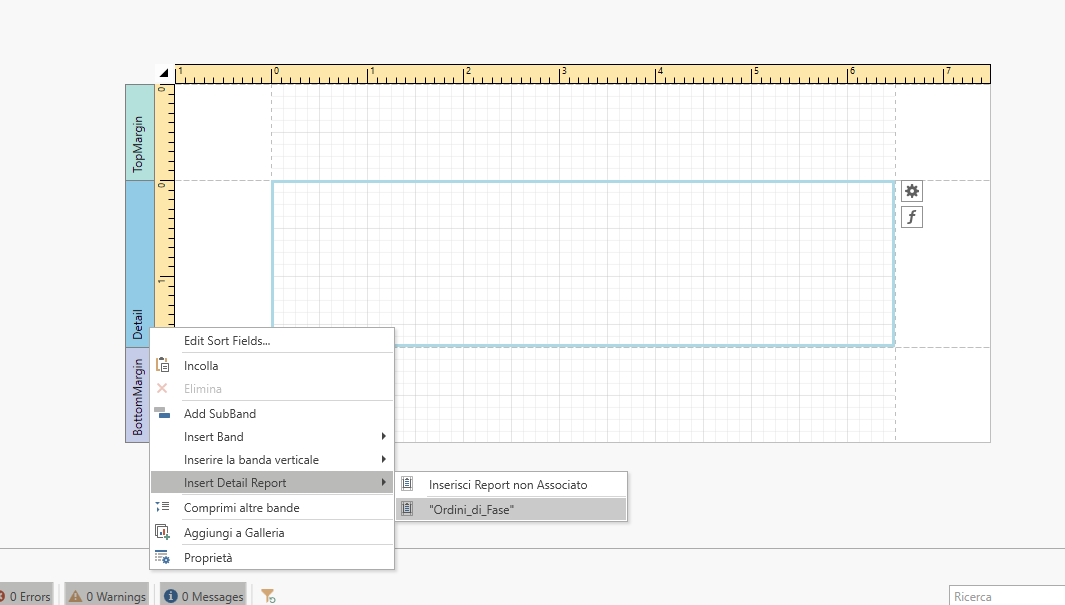1065x605 pixels.
Task: Open the band smart tag gear icon
Action: click(911, 191)
